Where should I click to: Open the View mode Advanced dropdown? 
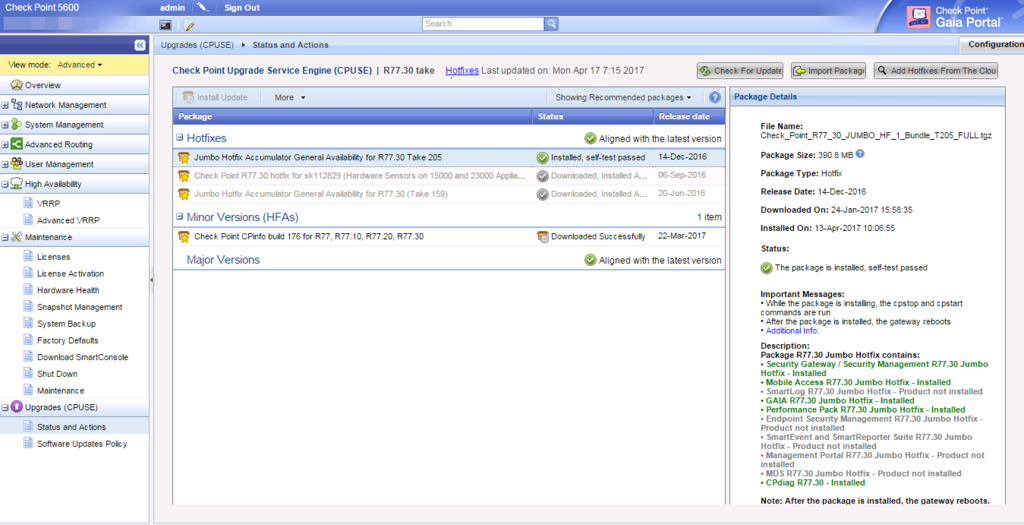coord(80,65)
